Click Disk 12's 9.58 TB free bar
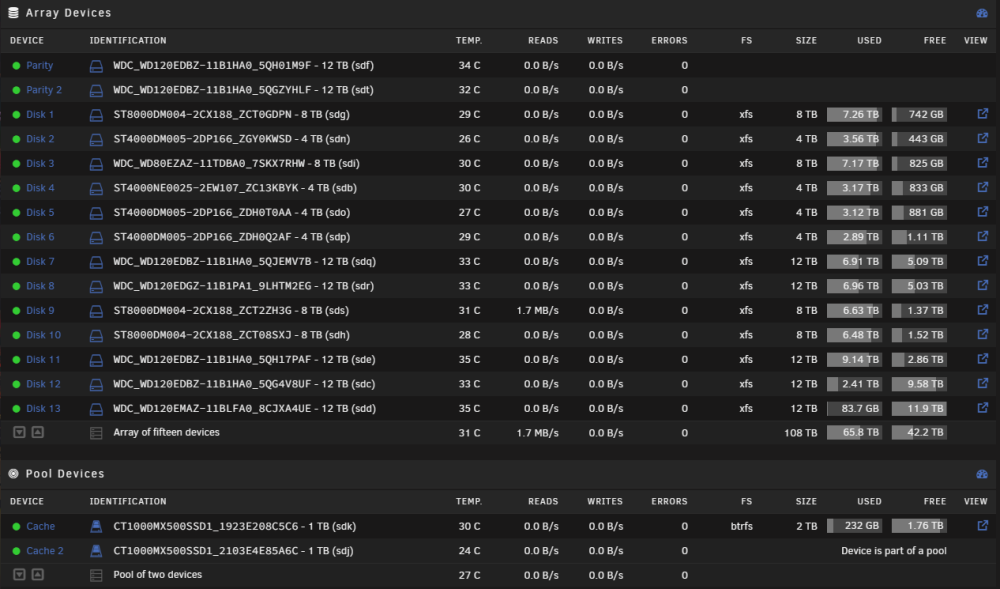 click(919, 384)
